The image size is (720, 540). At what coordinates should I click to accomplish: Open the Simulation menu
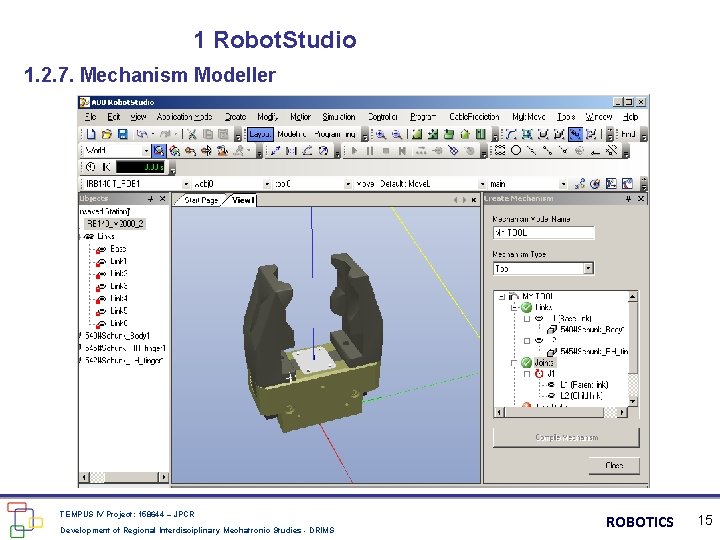(x=339, y=117)
